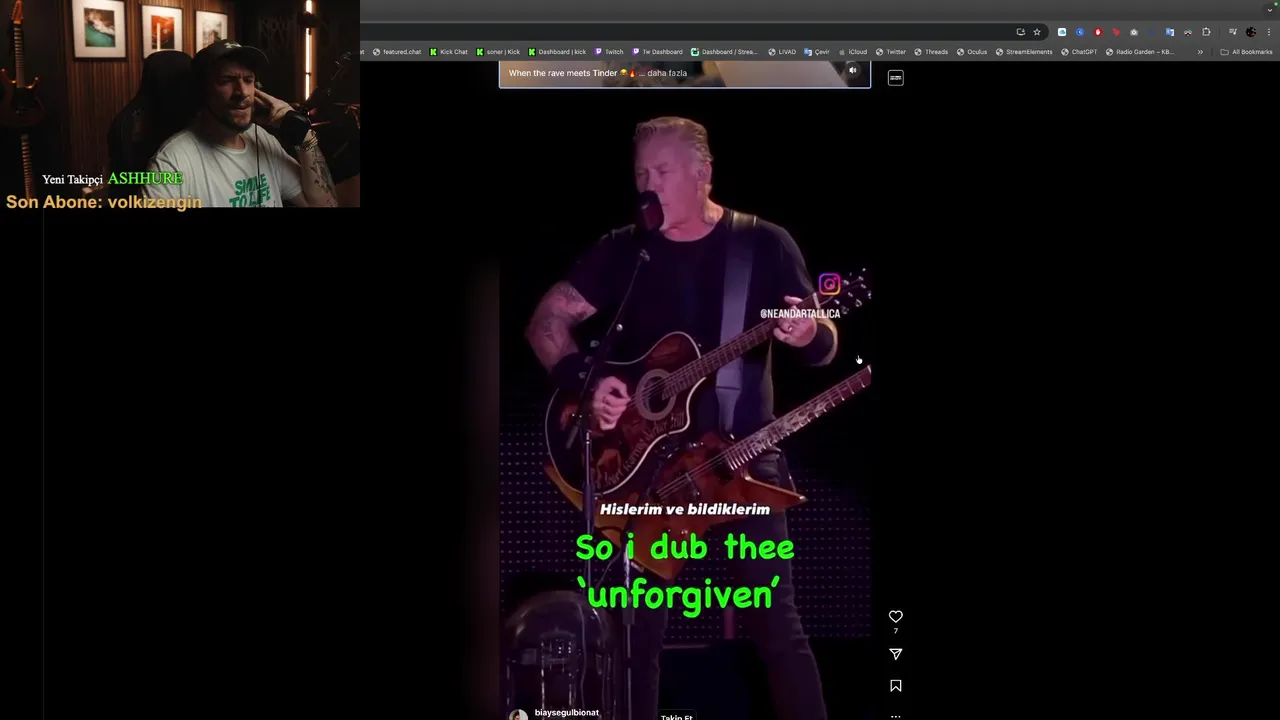
Task: Click the blue circular extension icon
Action: pos(1080,32)
